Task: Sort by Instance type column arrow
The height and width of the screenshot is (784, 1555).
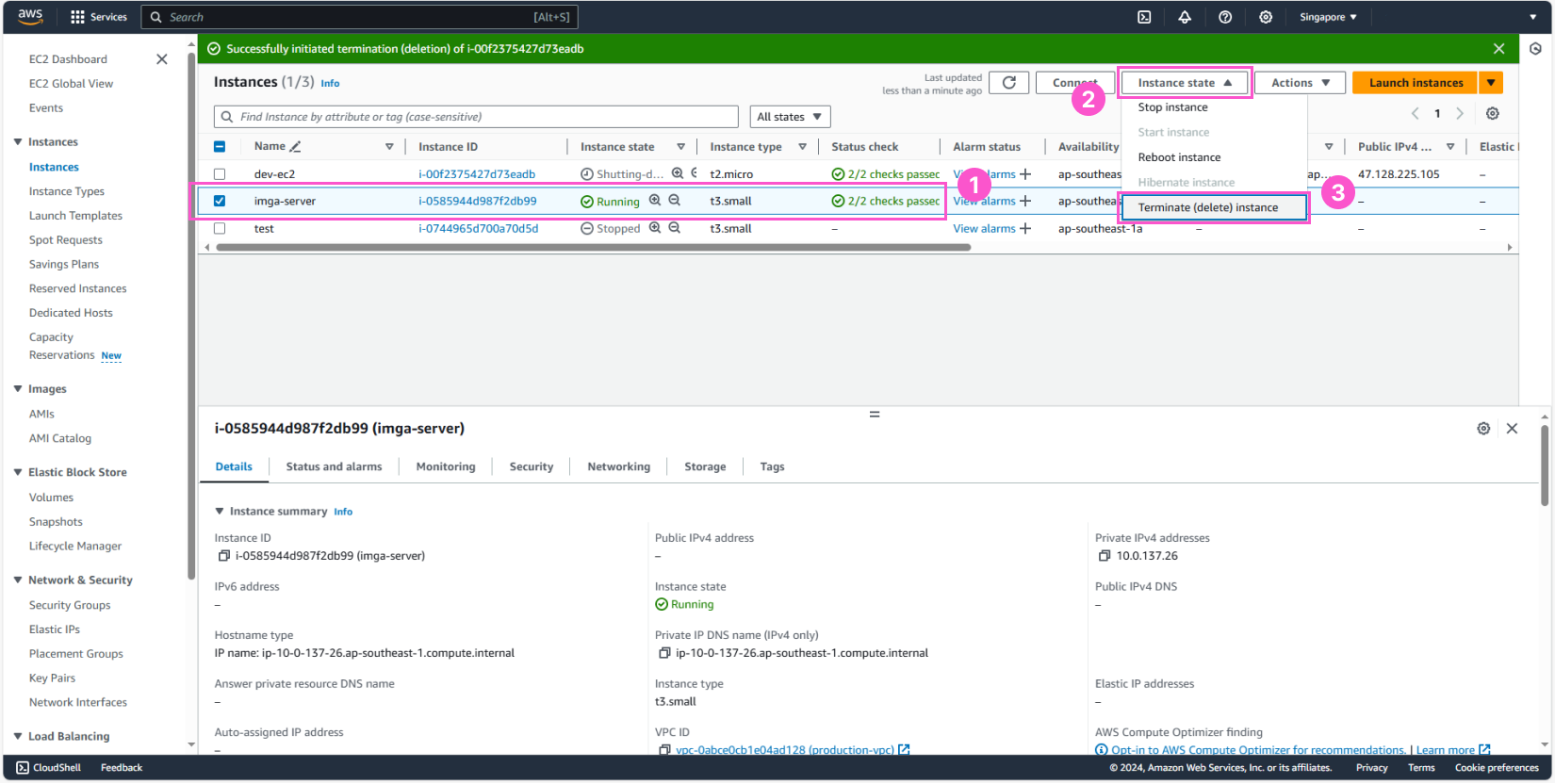Action: click(x=802, y=147)
